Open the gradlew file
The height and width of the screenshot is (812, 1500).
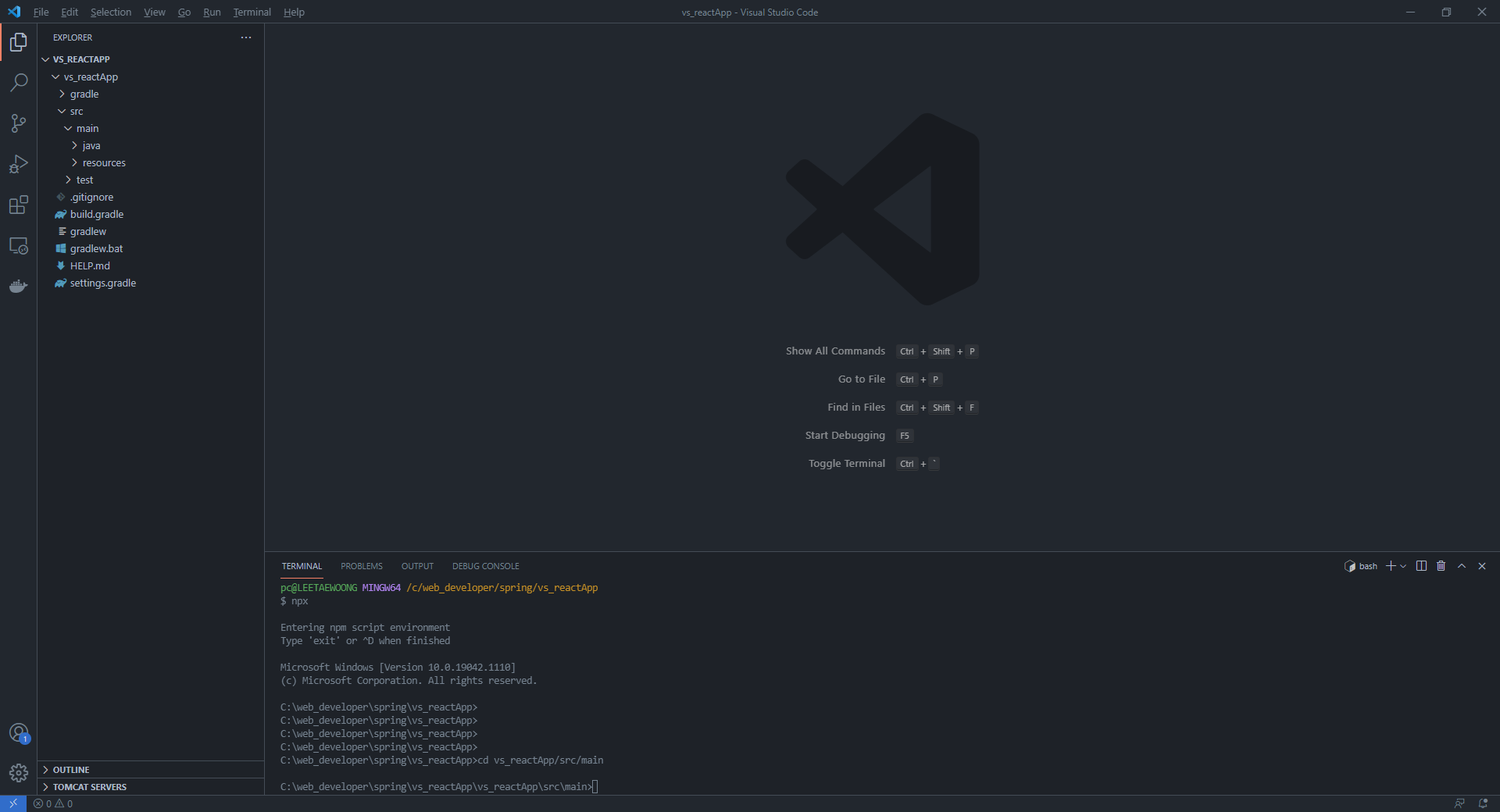pyautogui.click(x=151, y=231)
